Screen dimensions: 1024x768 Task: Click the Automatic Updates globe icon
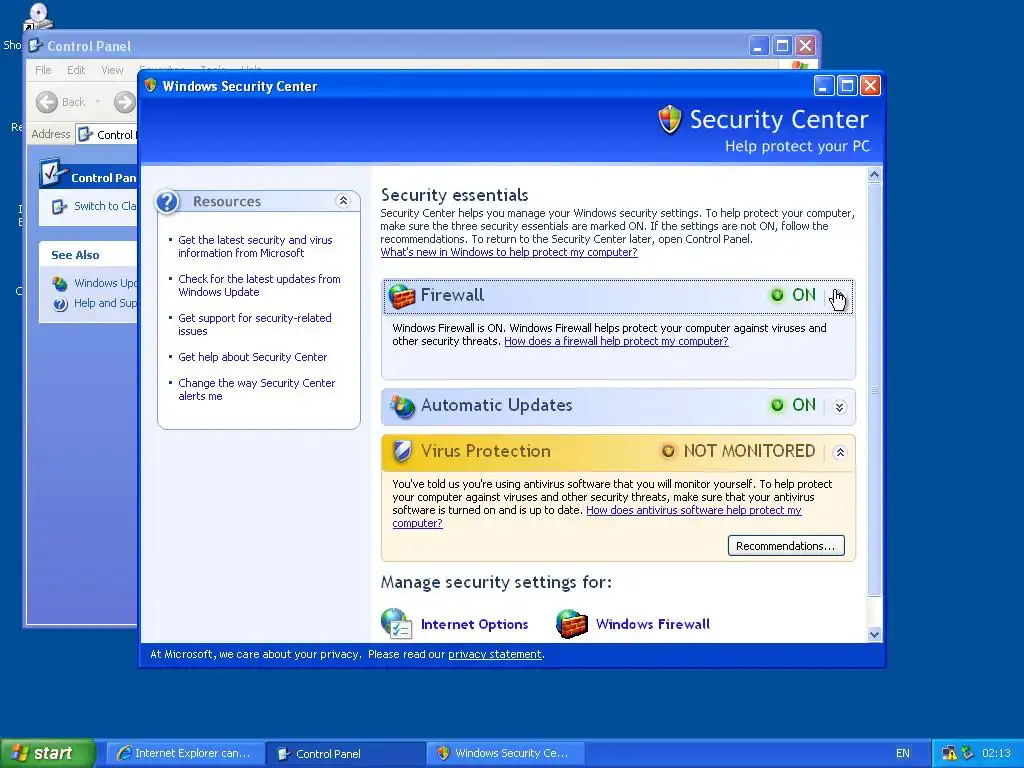402,406
